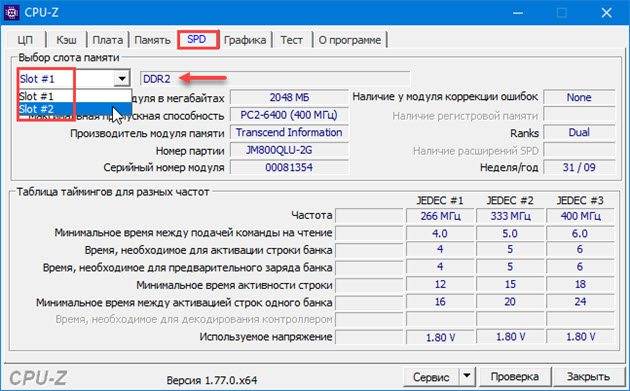Click the Сервис button
Viewport: 630px width, 391px height.
(x=431, y=377)
